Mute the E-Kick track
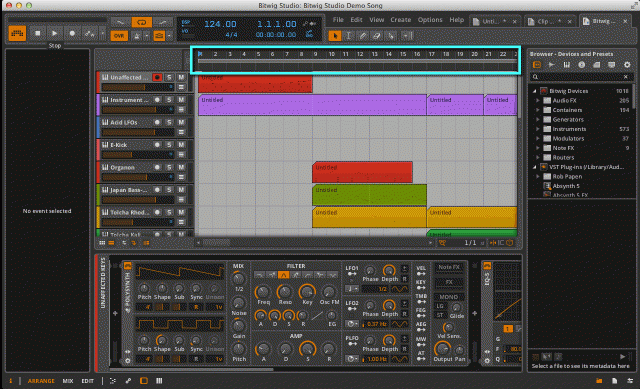 (181, 144)
